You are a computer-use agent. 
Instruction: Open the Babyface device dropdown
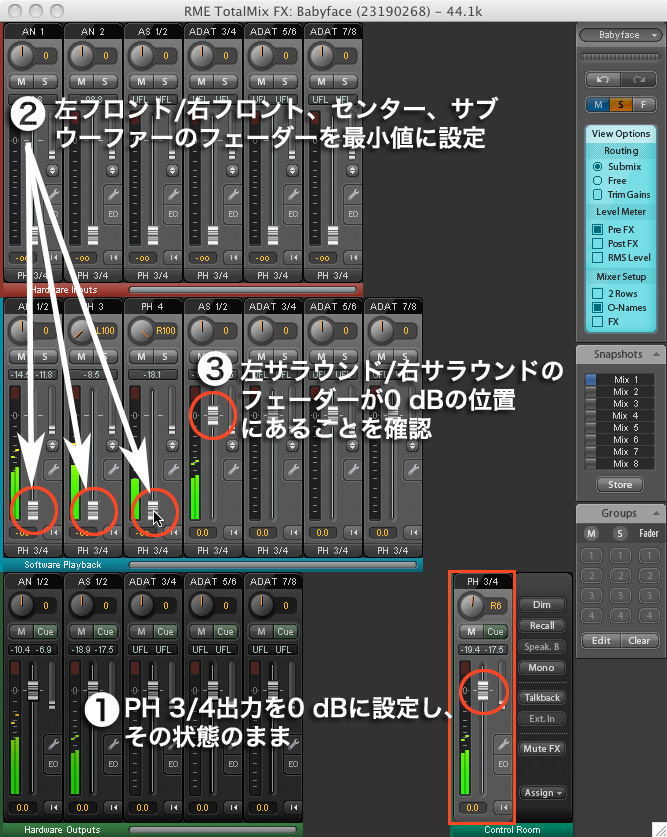[620, 34]
